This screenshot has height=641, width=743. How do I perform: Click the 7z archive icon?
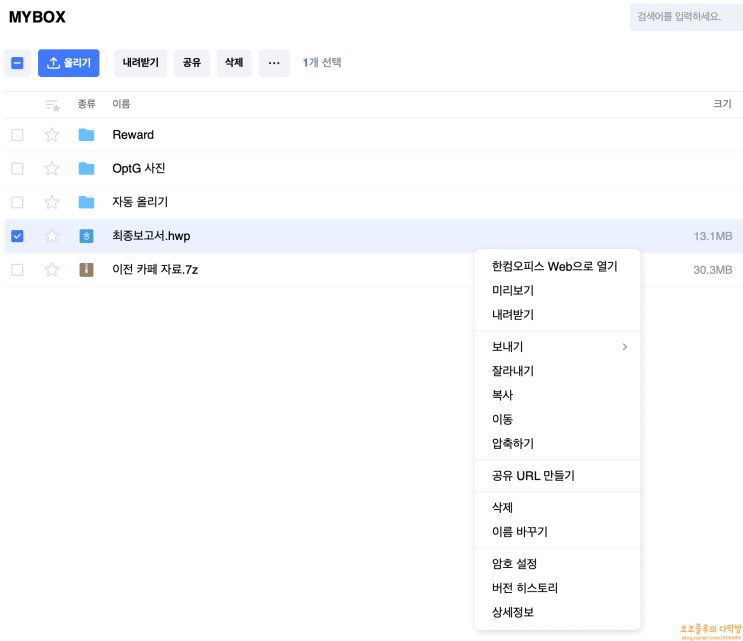pyautogui.click(x=86, y=270)
